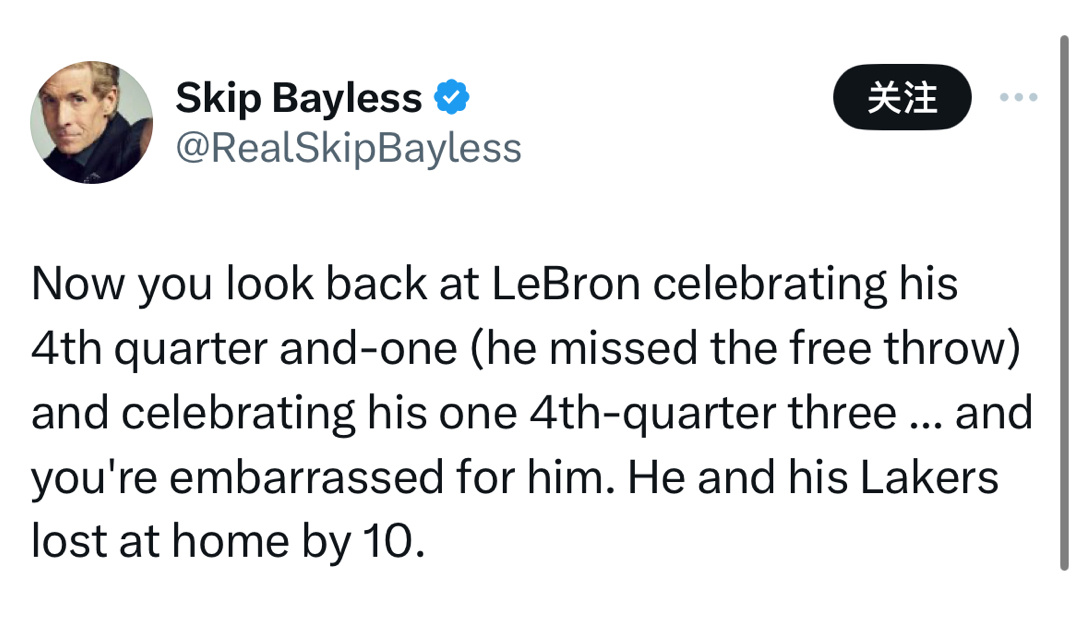Click the vertical scrollbar on the right
The height and width of the screenshot is (642, 1076).
(x=1063, y=300)
